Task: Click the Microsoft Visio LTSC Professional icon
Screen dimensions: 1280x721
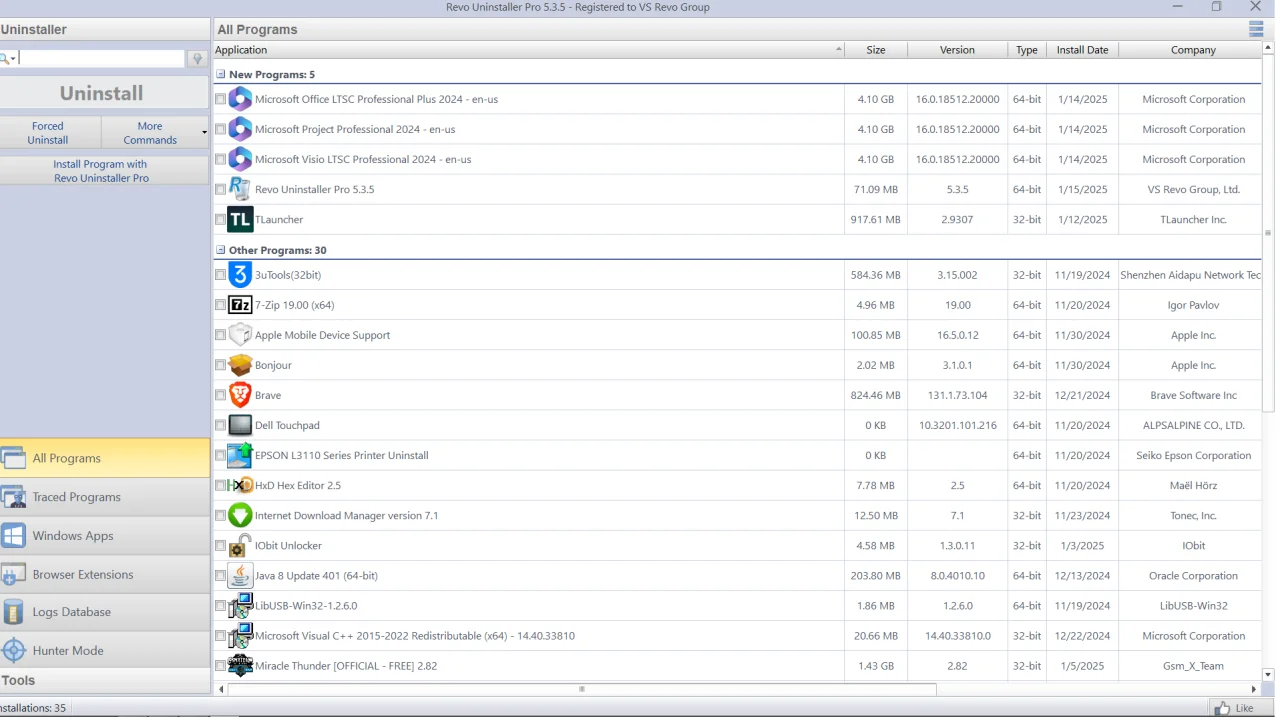Action: pyautogui.click(x=240, y=159)
